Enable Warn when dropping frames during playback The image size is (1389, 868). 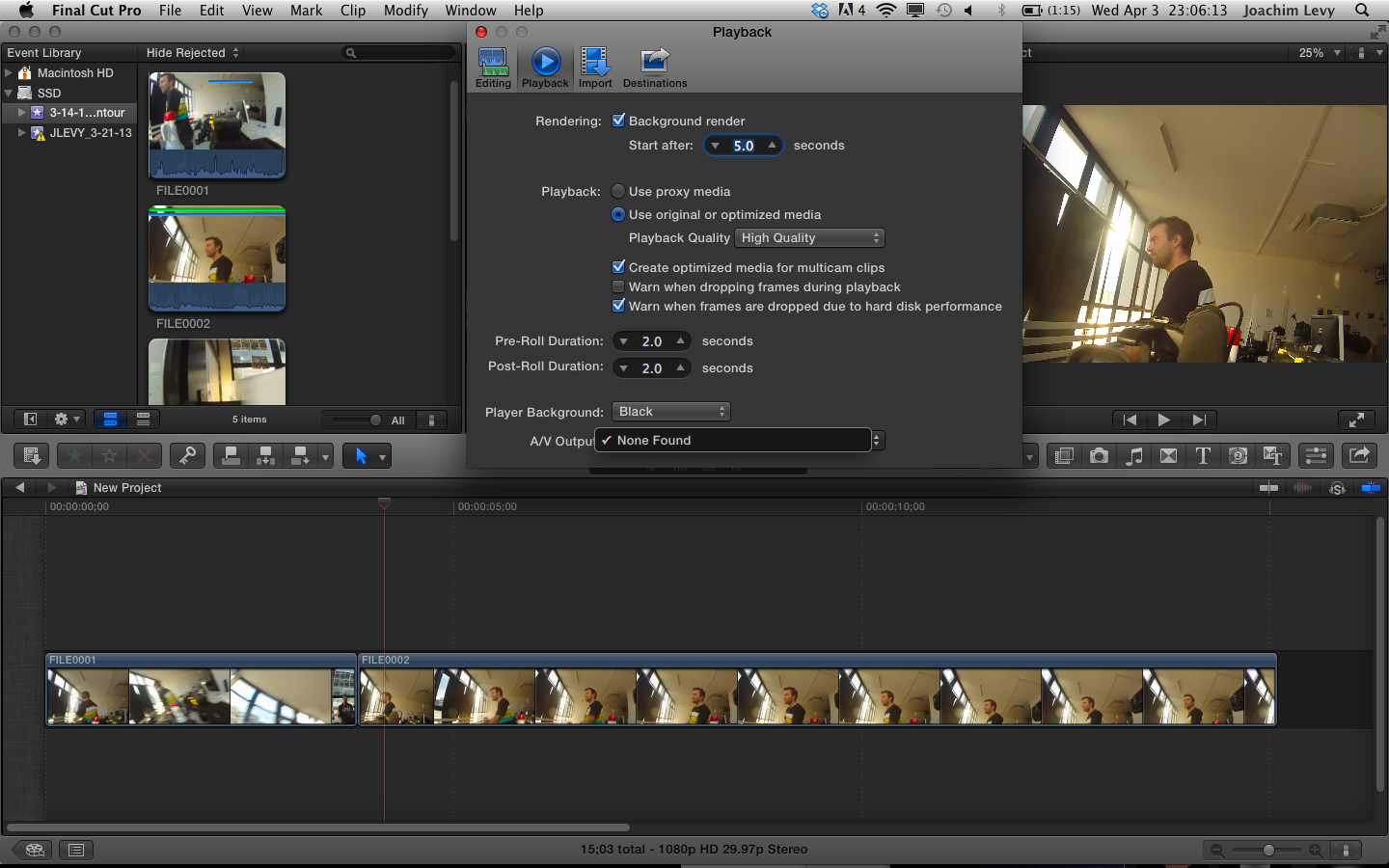click(618, 286)
